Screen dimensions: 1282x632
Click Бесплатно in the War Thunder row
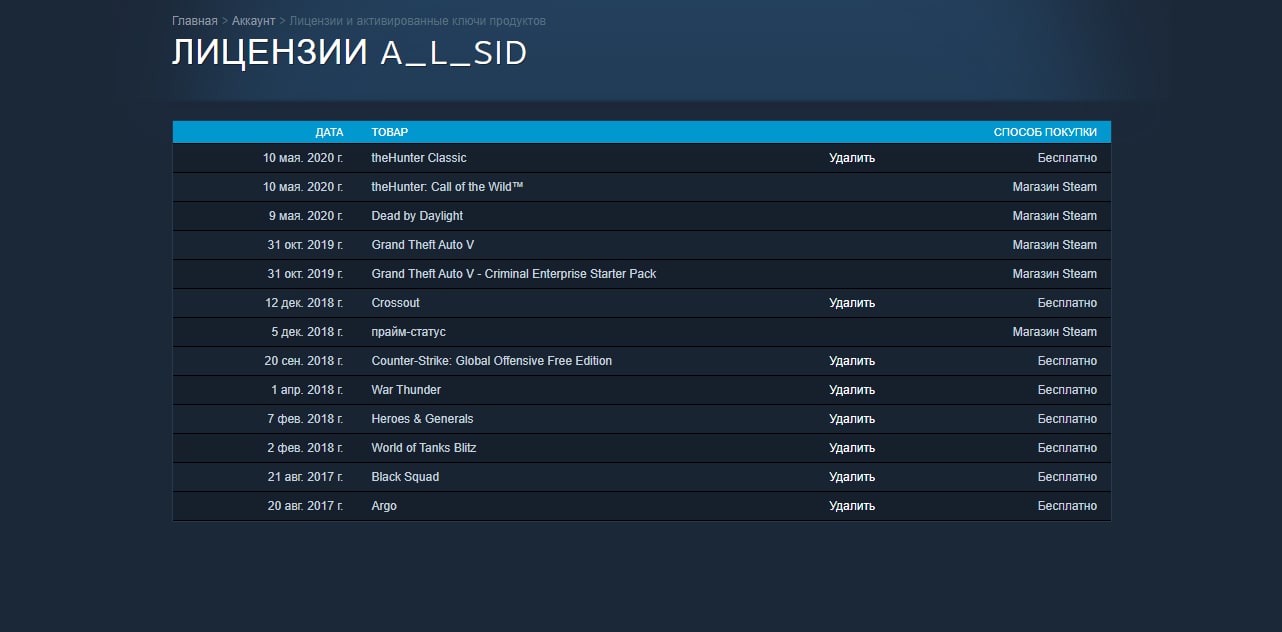click(1067, 390)
